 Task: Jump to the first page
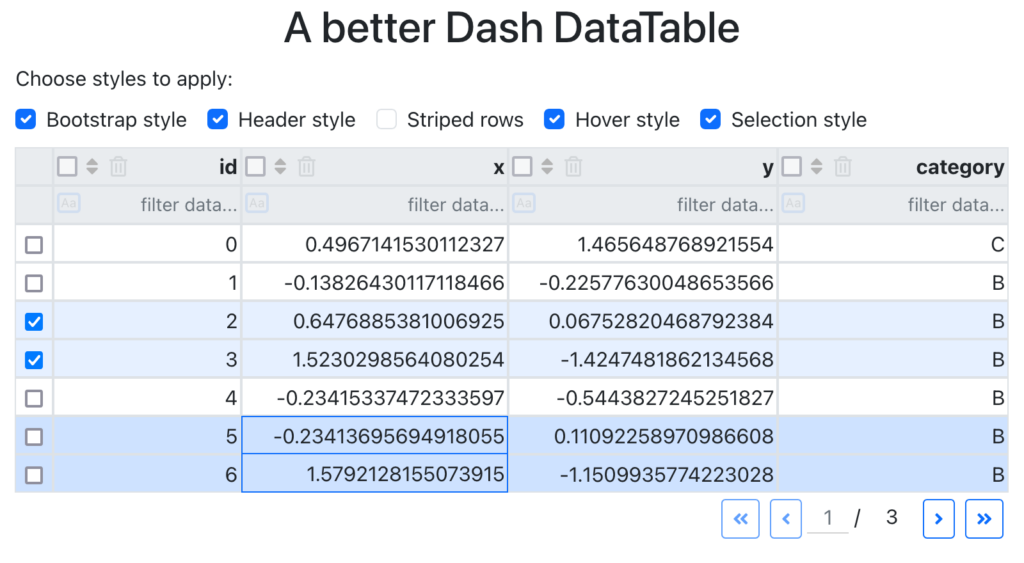[x=741, y=519]
